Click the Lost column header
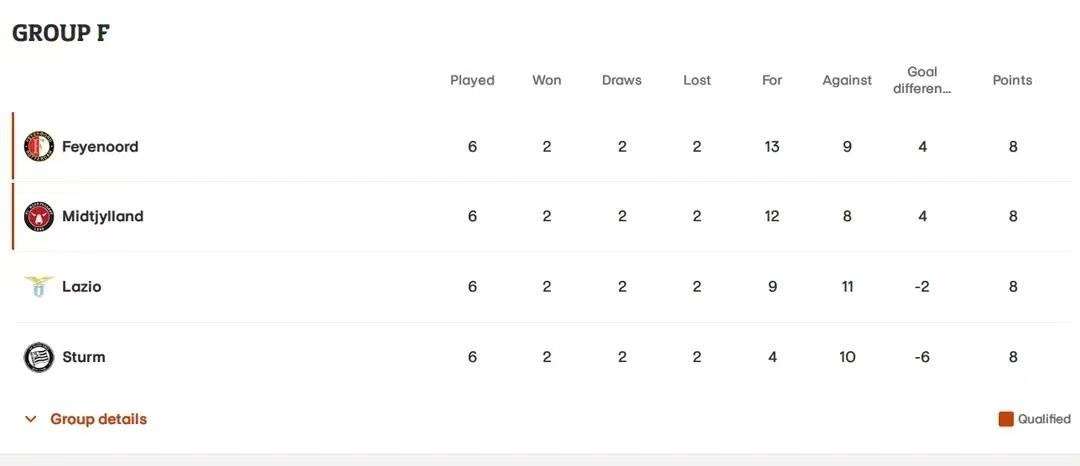The height and width of the screenshot is (466, 1080). (697, 80)
